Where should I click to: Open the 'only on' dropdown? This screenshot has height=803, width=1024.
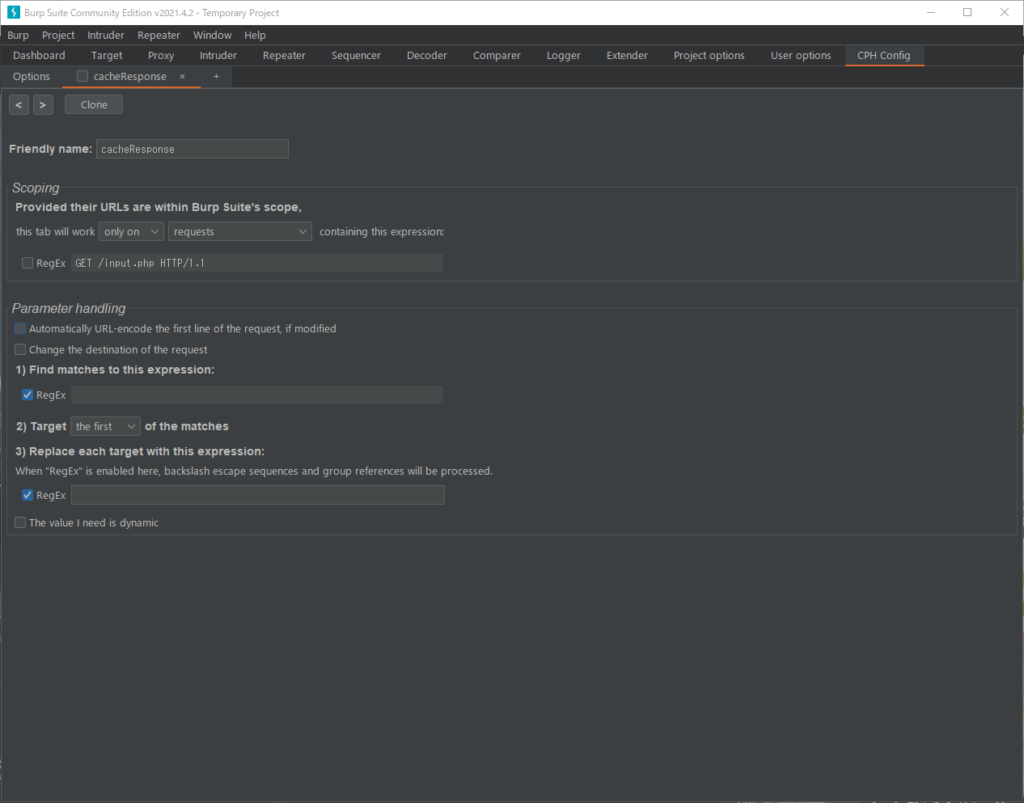coord(130,231)
